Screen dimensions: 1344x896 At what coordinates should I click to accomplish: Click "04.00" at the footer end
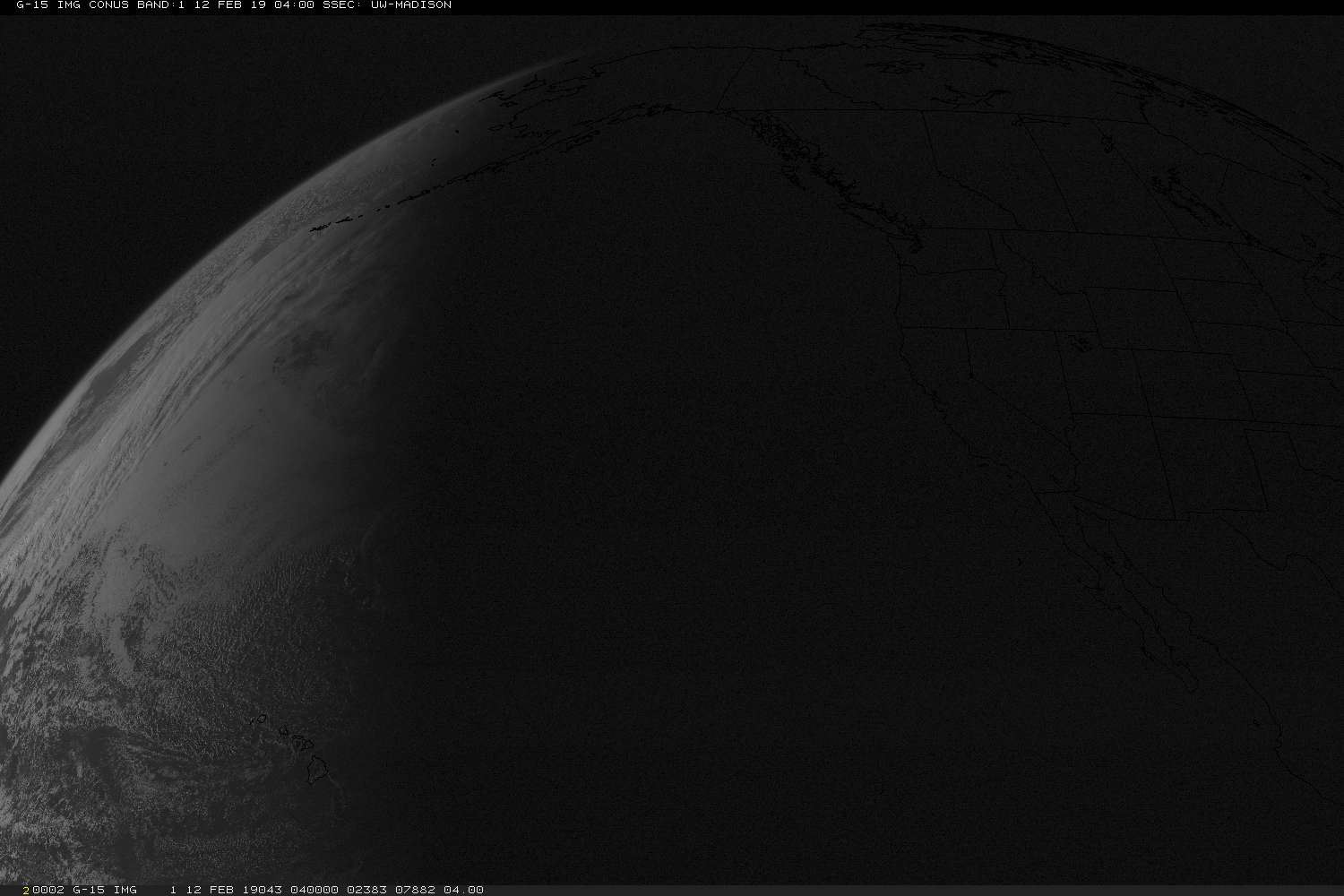coord(463,890)
